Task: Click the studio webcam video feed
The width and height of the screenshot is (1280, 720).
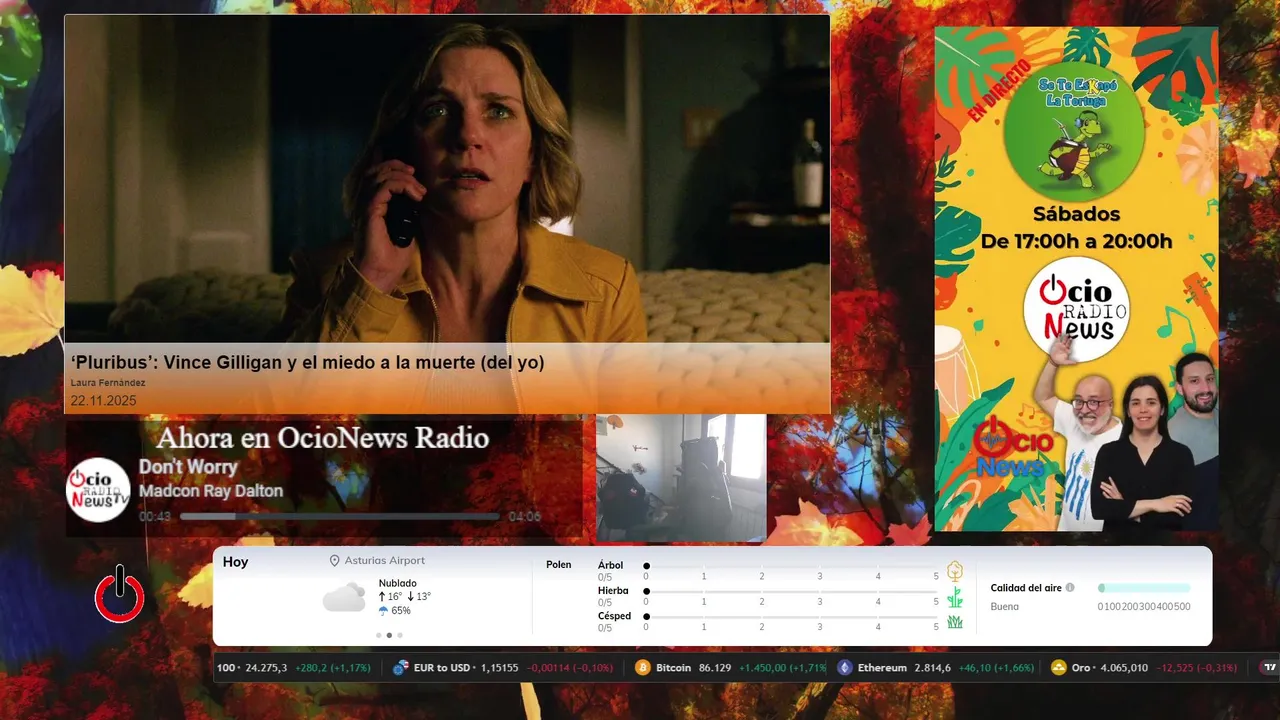Action: 681,478
